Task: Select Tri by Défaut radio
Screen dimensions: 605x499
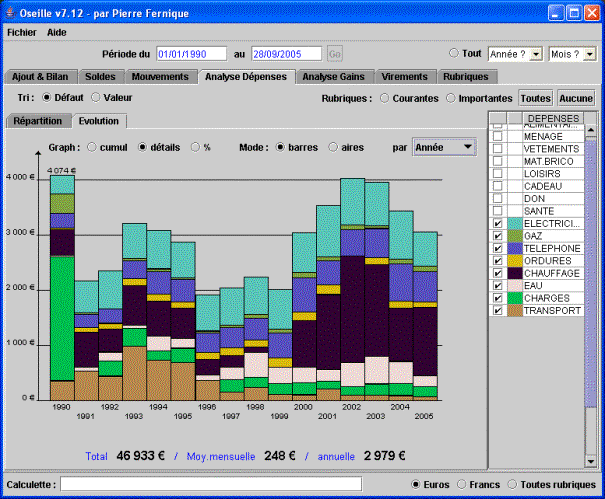Action: 46,98
